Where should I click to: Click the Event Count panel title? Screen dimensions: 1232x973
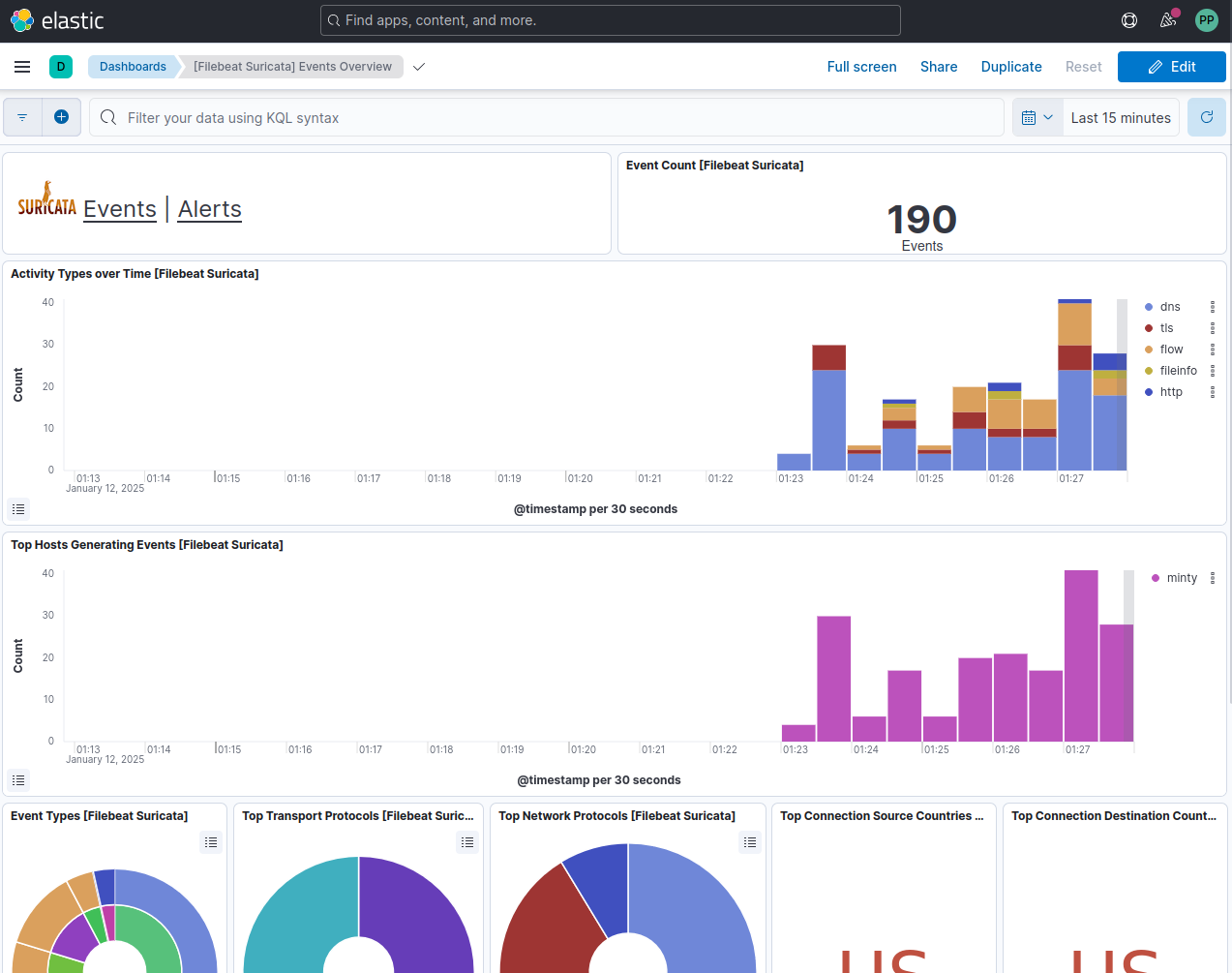point(715,166)
